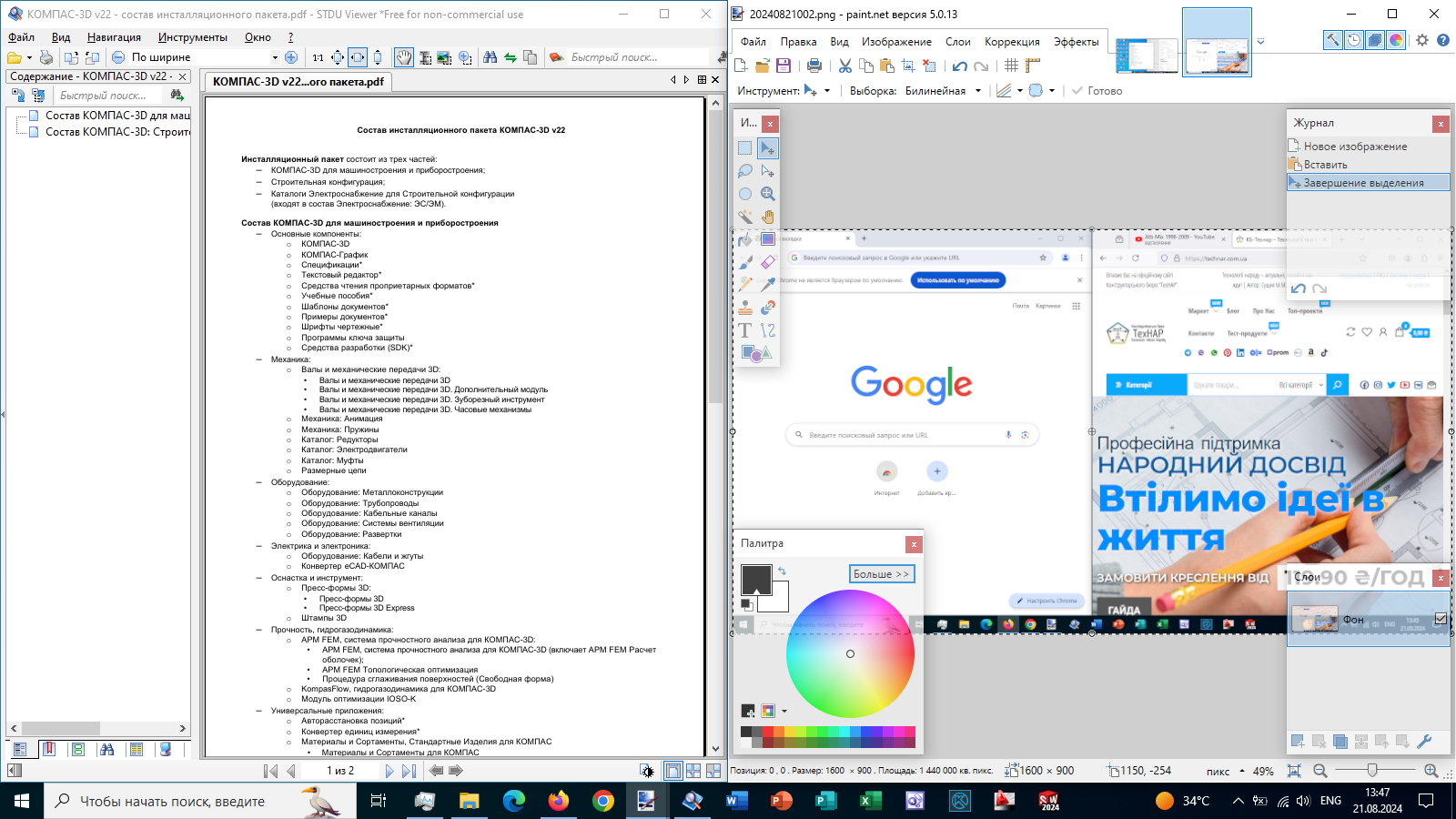Click the Undo arrow in paint.net toolbar
Image resolution: width=1456 pixels, height=819 pixels.
(x=960, y=66)
